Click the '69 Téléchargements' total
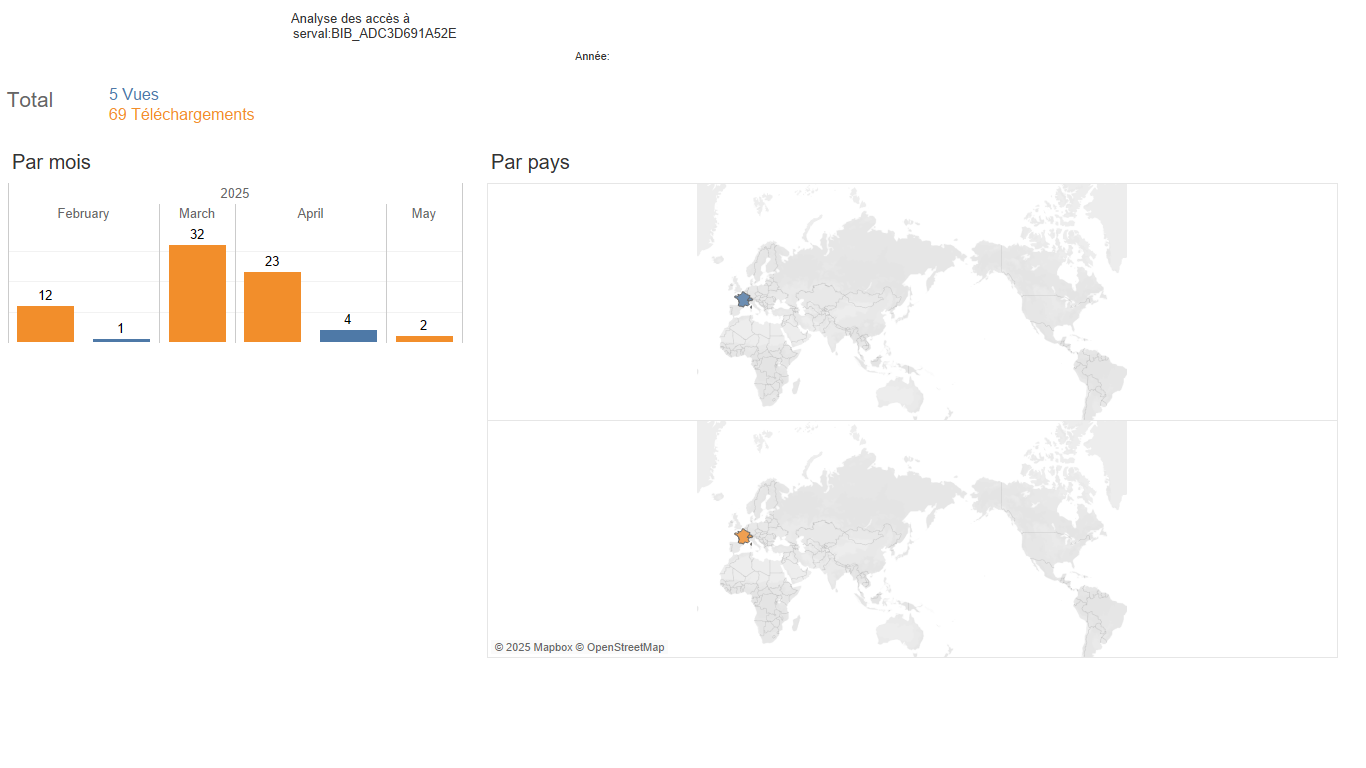Image resolution: width=1366 pixels, height=768 pixels. tap(181, 115)
